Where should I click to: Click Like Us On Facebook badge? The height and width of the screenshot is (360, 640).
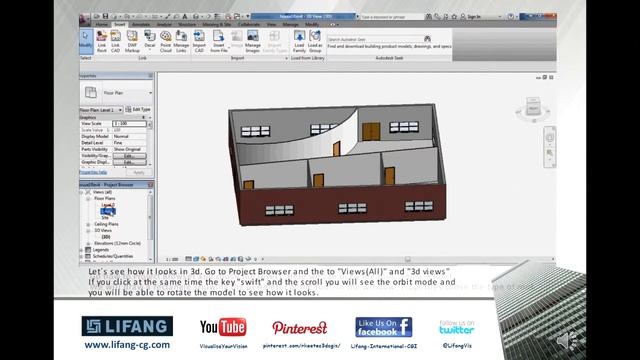(384, 327)
